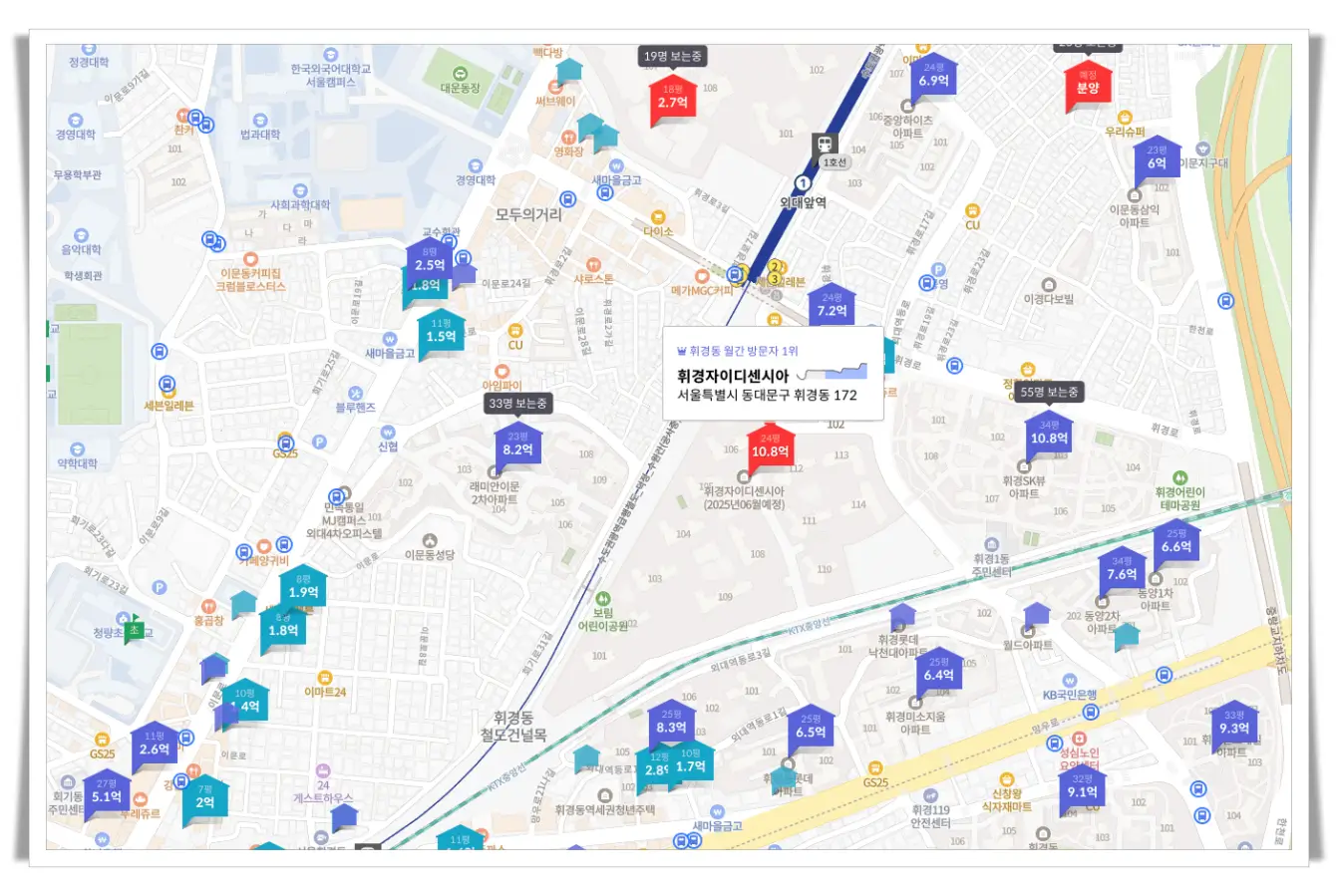Viewport: 1338px width, 896px height.
Task: Click the 19명 보는중 tooltip
Action: (x=673, y=56)
